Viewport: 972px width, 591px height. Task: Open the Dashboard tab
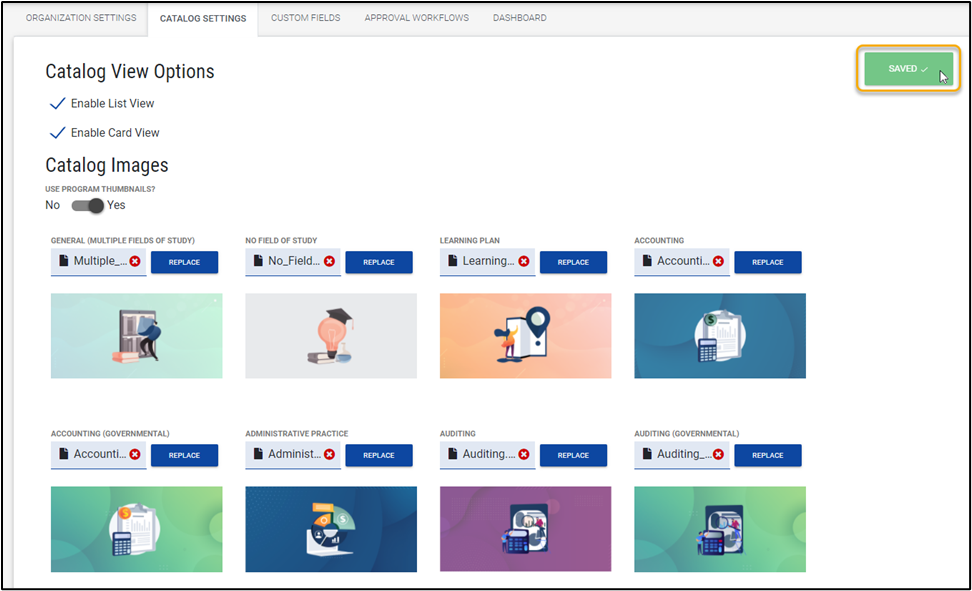tap(519, 18)
